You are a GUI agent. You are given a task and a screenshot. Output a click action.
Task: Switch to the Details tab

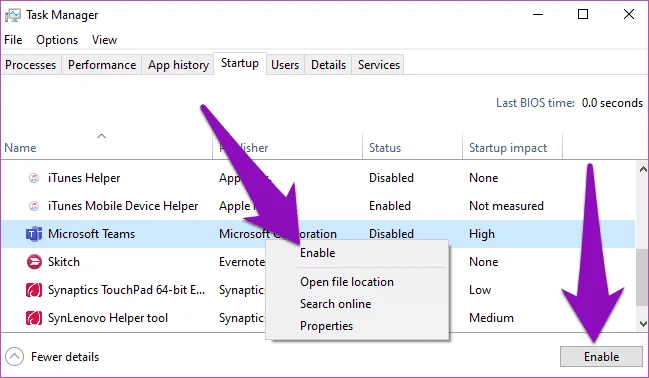coord(328,65)
